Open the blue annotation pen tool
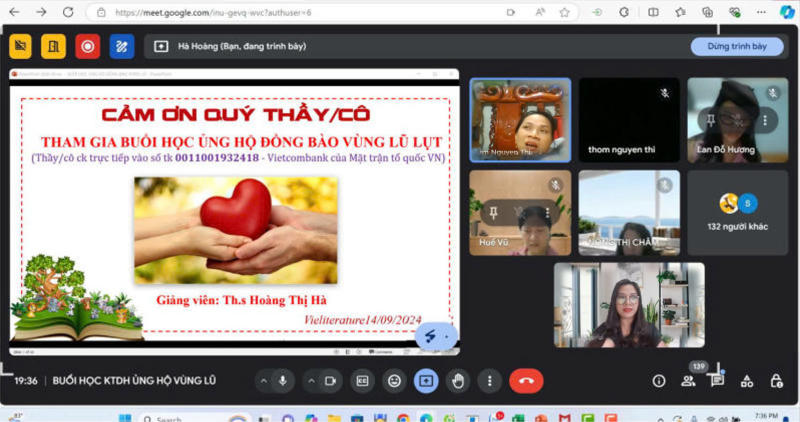The height and width of the screenshot is (422, 800). [122, 46]
